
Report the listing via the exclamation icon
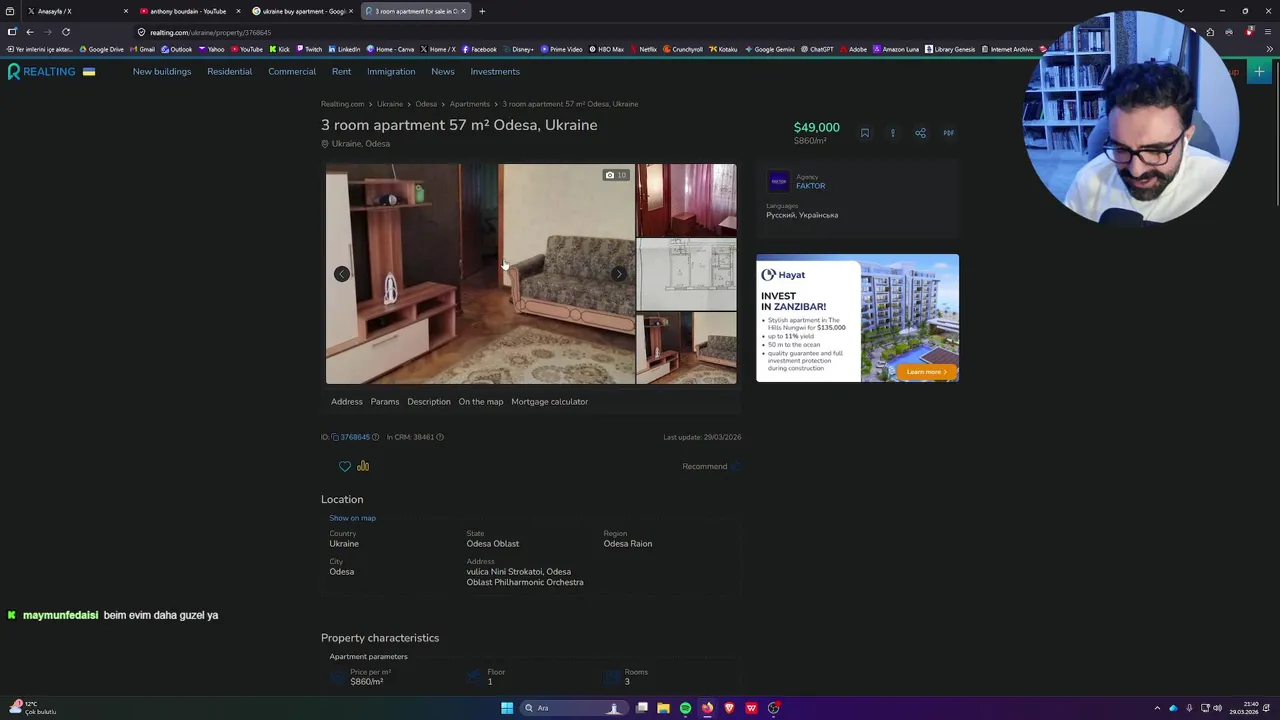click(x=893, y=133)
